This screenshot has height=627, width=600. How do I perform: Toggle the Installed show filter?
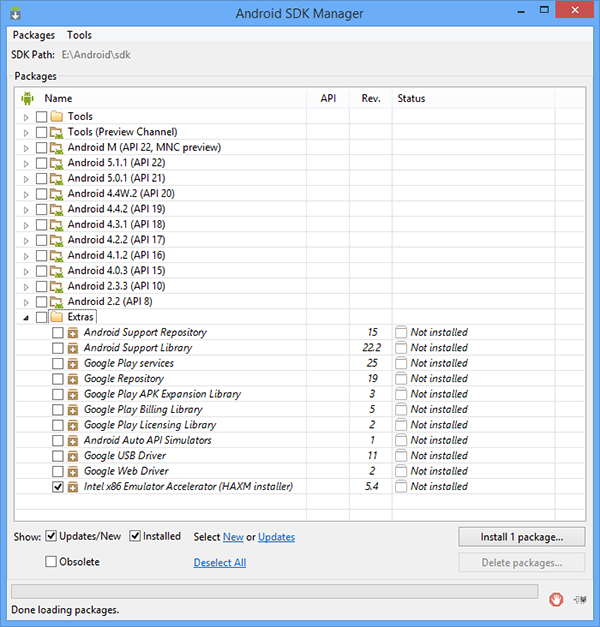[x=135, y=536]
